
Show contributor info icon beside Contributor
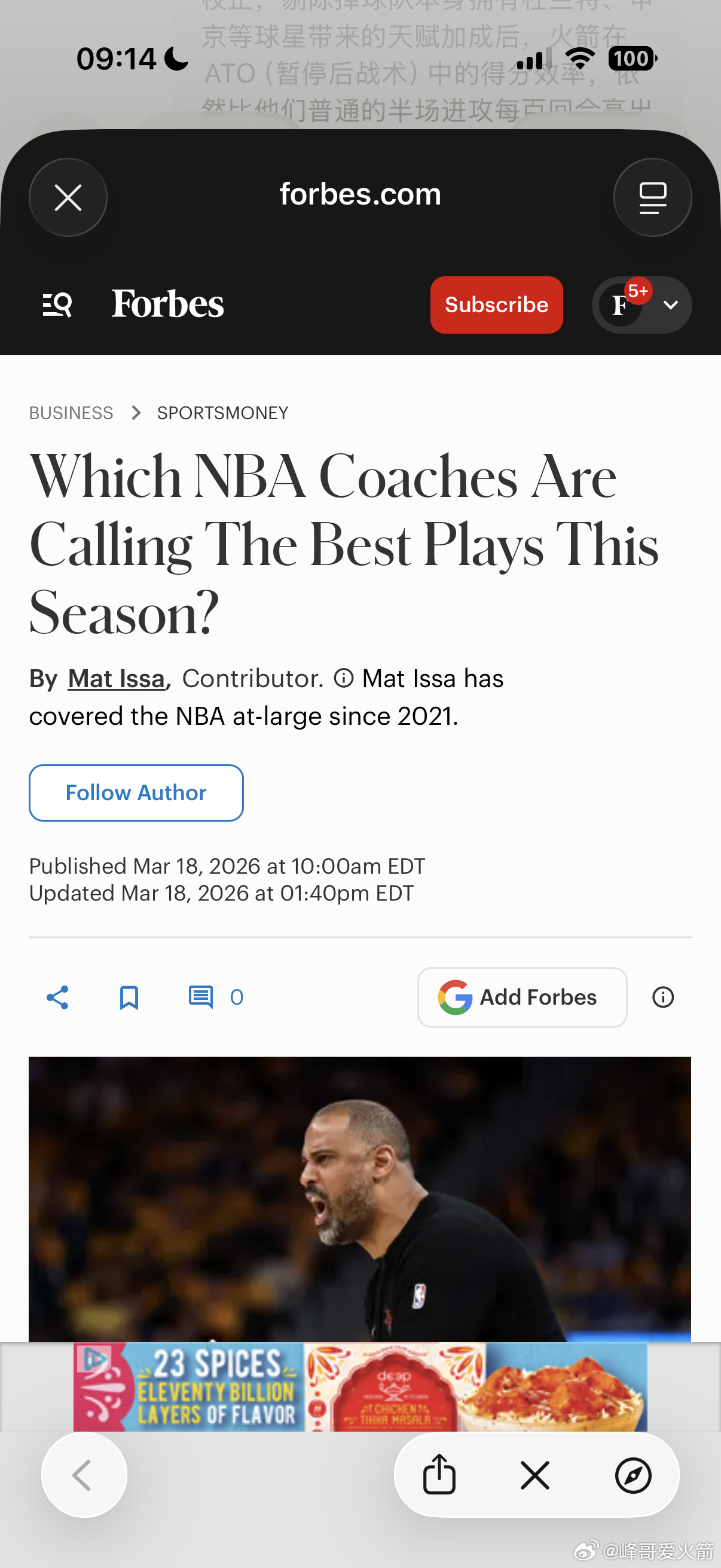[x=344, y=678]
